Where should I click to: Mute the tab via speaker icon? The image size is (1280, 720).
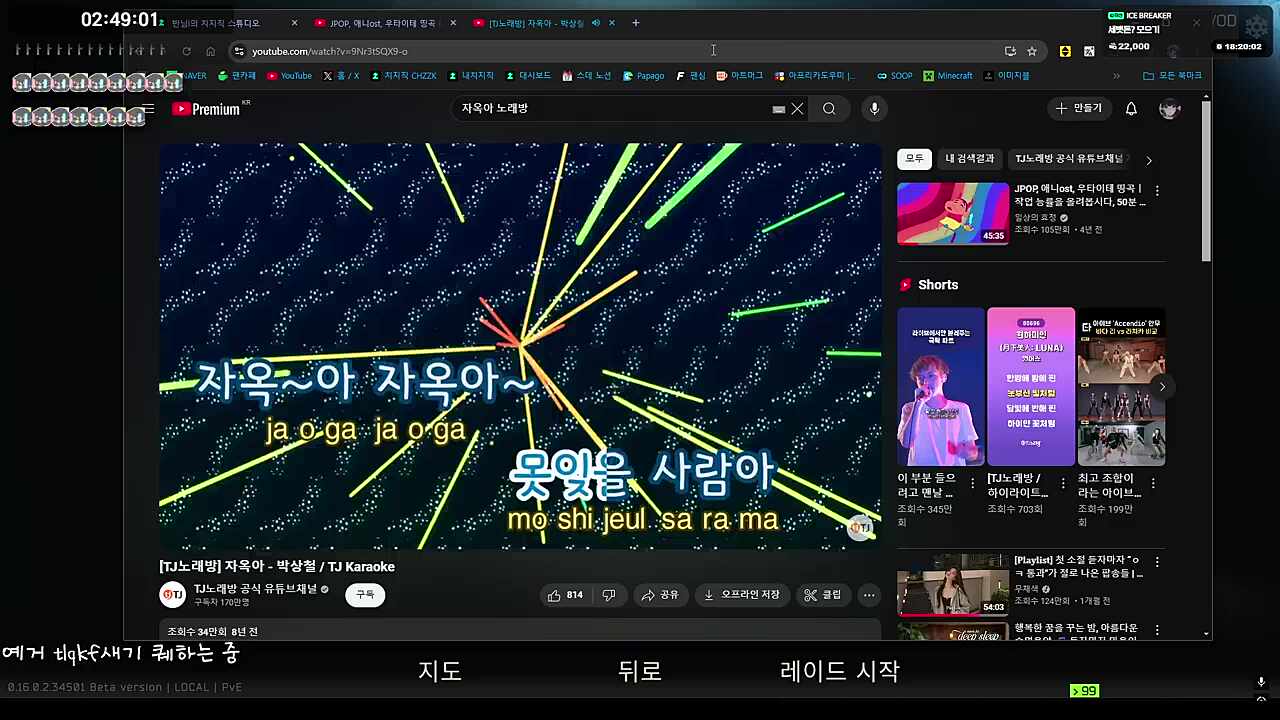595,23
